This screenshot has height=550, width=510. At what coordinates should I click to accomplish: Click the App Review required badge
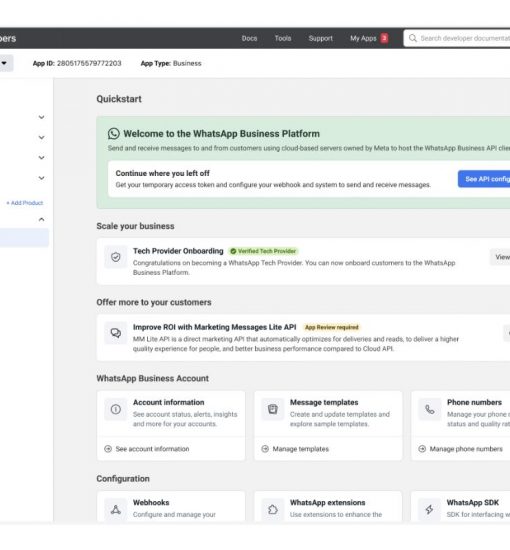point(331,327)
